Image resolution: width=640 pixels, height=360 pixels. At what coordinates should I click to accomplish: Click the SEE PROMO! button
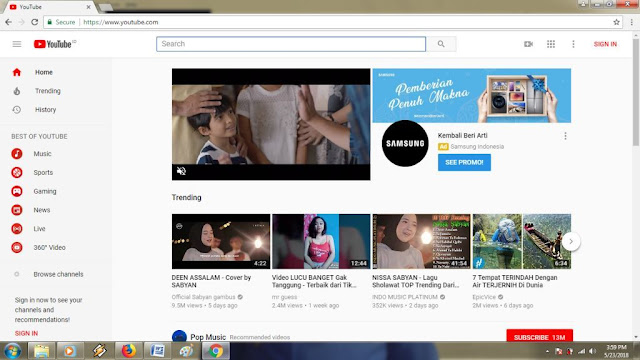464,162
